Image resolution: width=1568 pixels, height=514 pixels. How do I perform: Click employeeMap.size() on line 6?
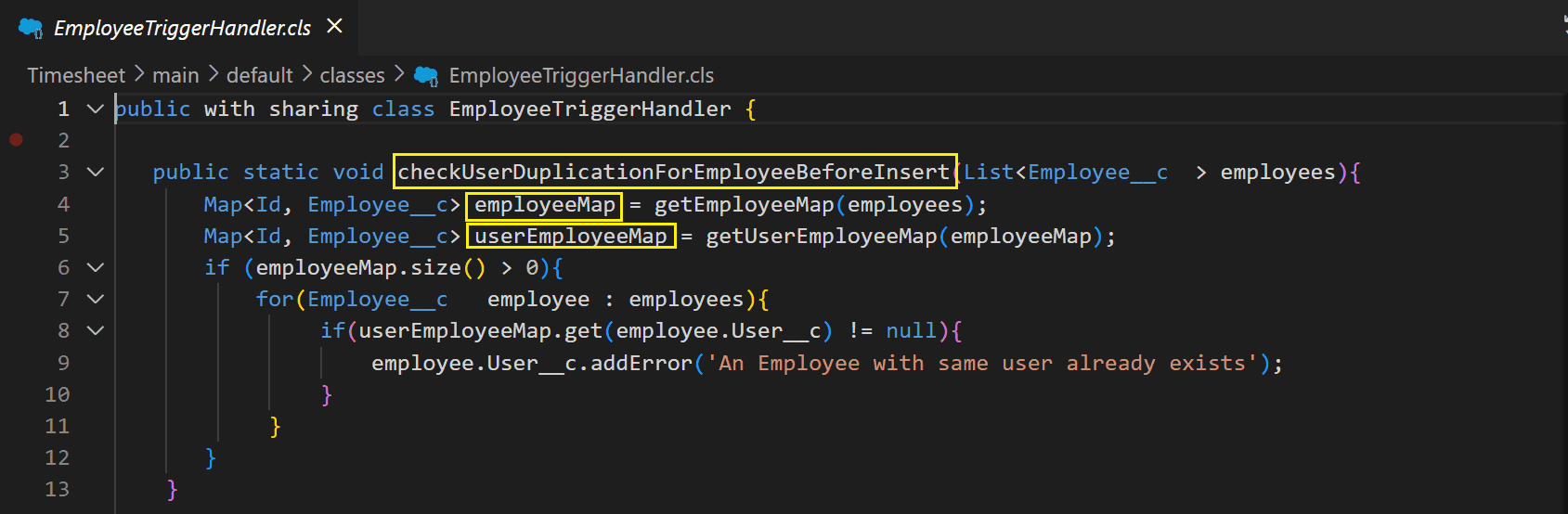tap(370, 267)
